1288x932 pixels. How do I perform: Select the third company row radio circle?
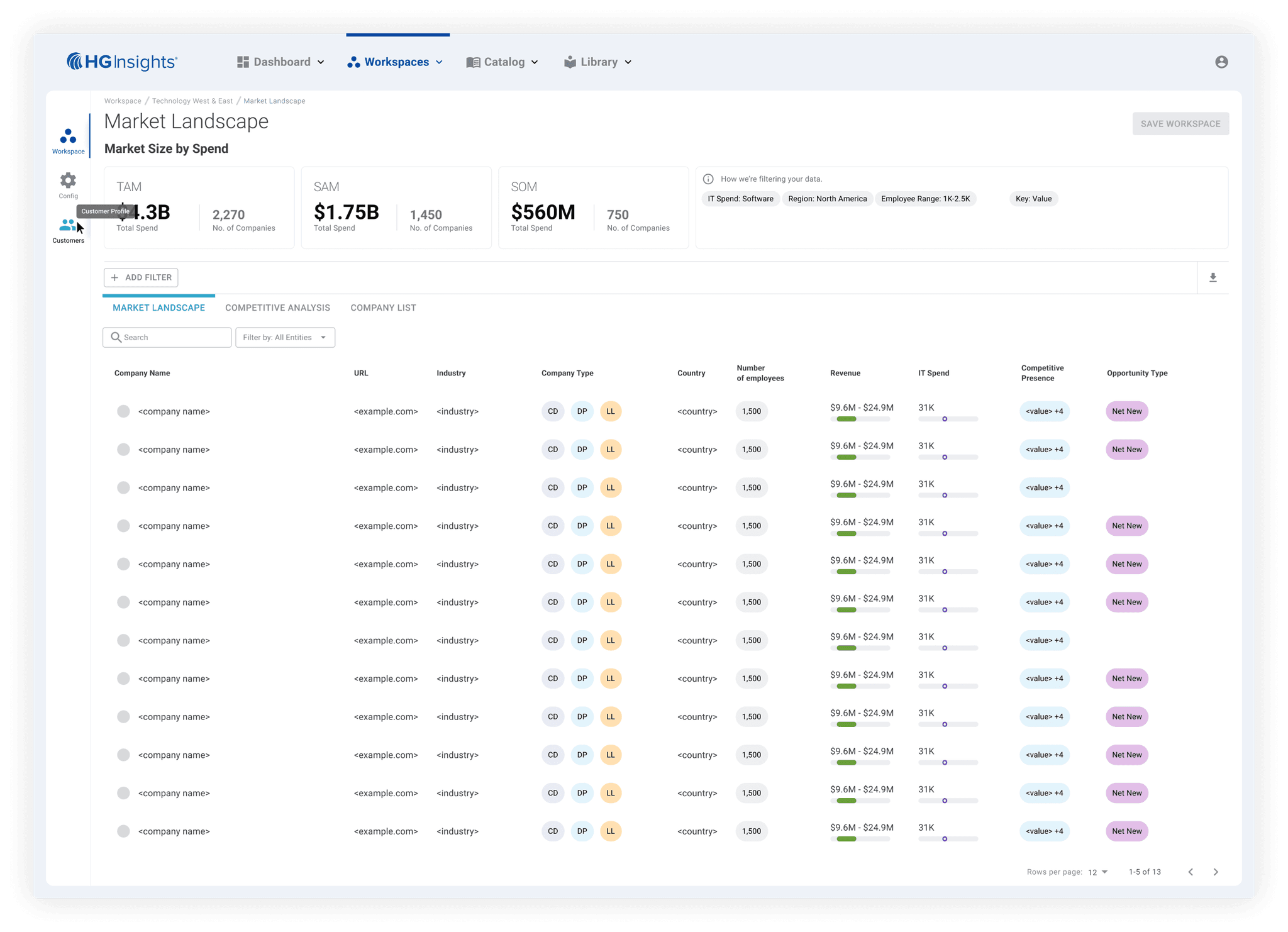tap(123, 487)
